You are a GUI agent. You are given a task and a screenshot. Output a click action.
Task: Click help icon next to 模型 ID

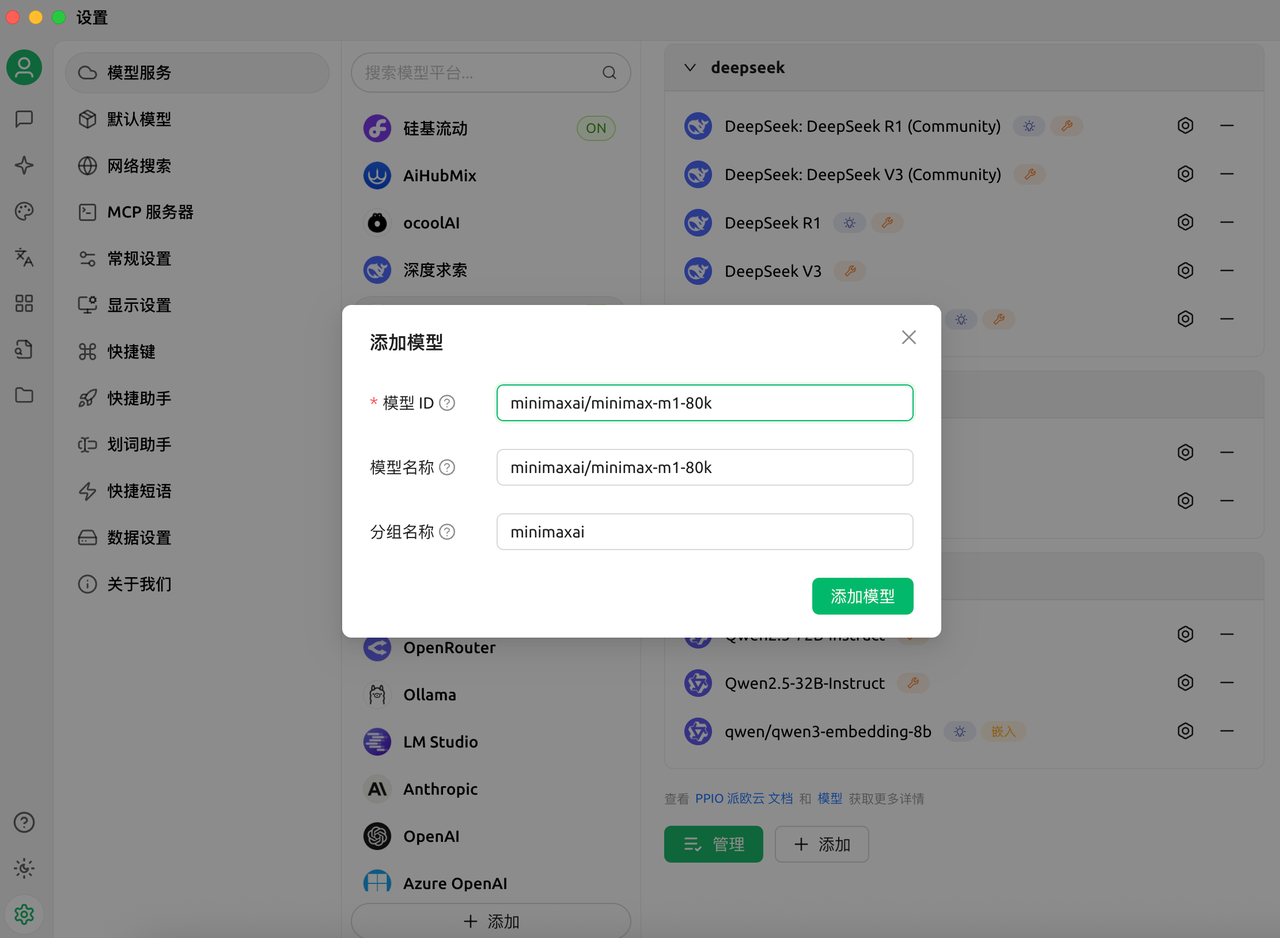tap(447, 403)
